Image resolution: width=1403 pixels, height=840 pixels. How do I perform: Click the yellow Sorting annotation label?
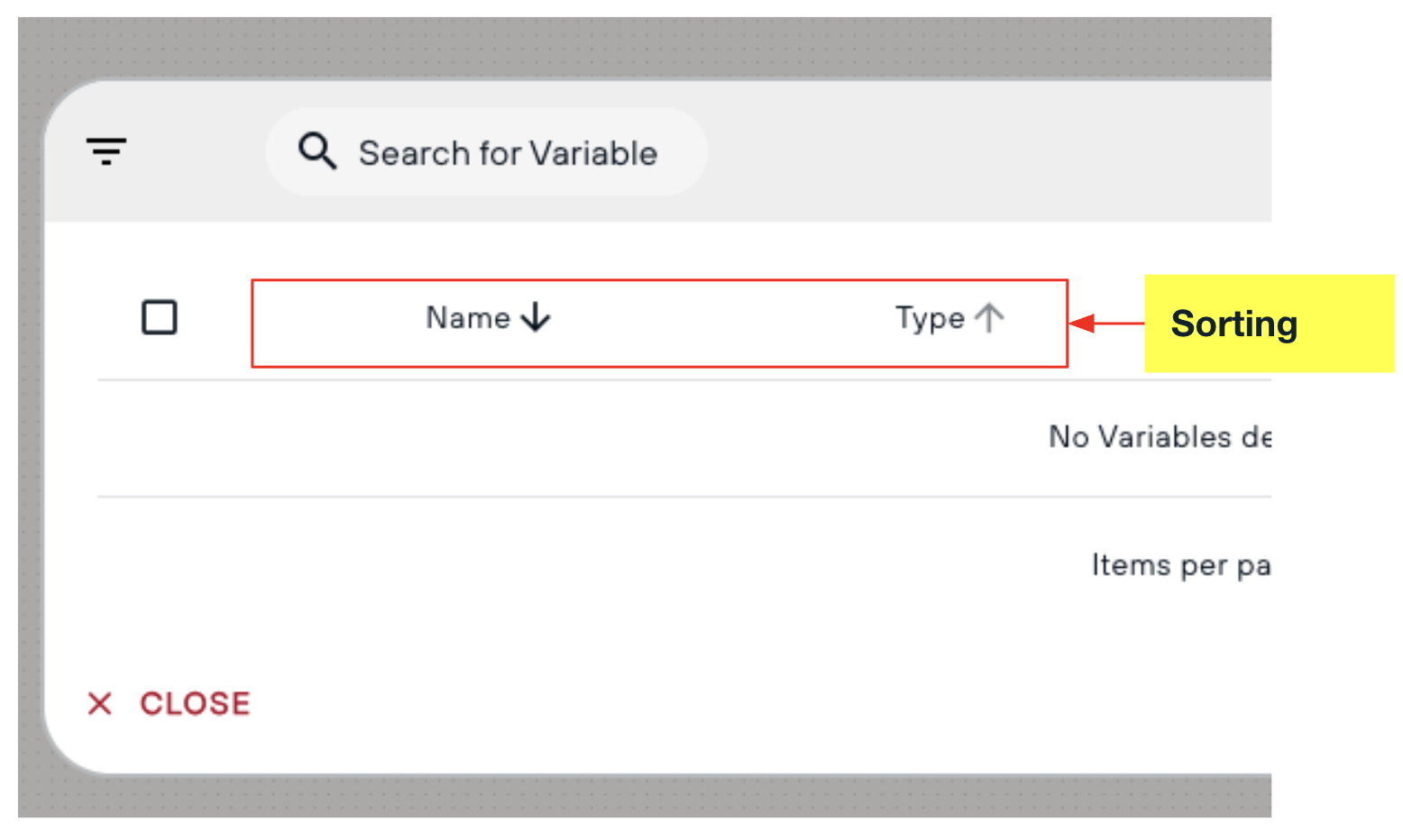click(x=1270, y=324)
